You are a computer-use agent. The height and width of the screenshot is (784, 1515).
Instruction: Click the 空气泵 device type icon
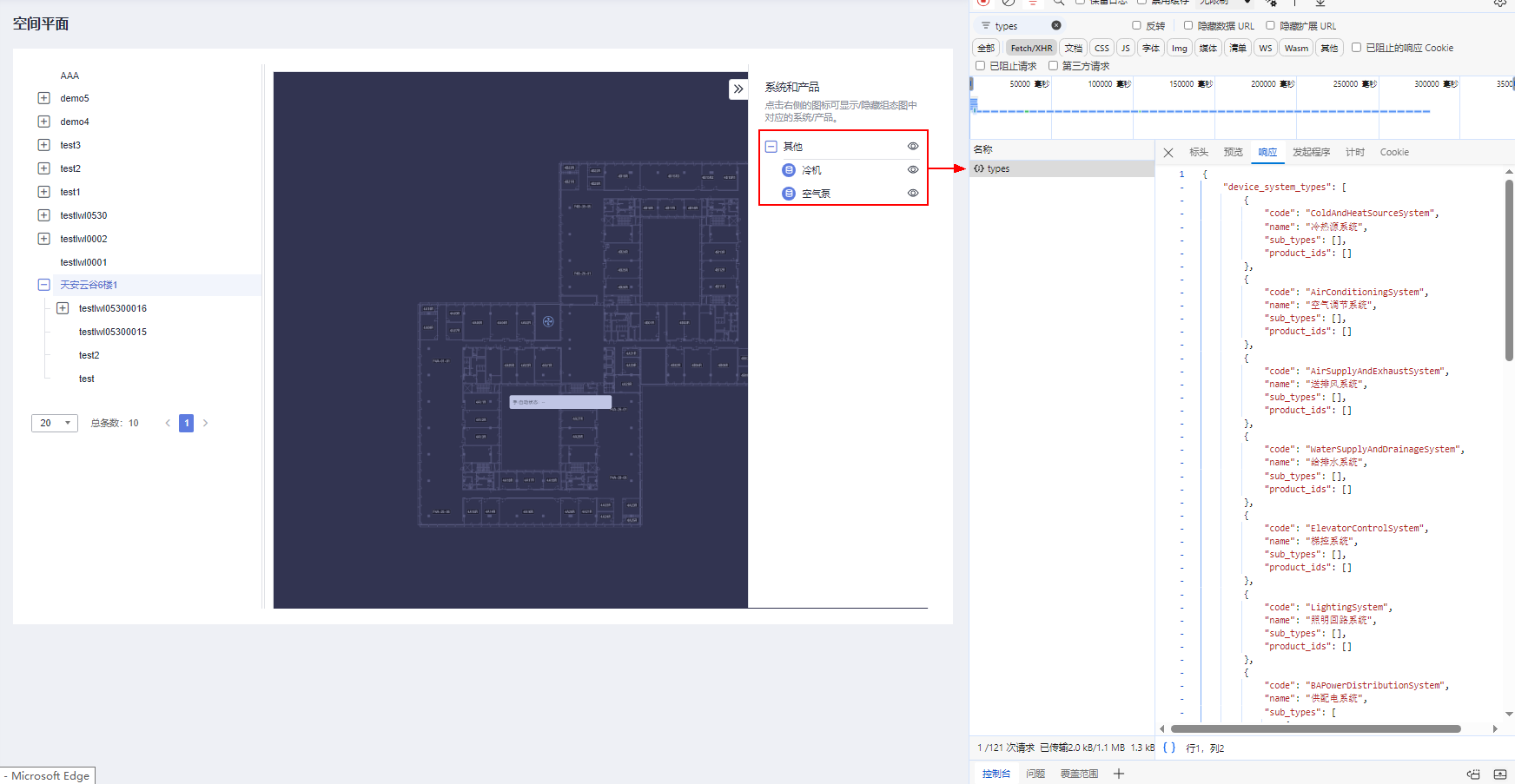(789, 194)
